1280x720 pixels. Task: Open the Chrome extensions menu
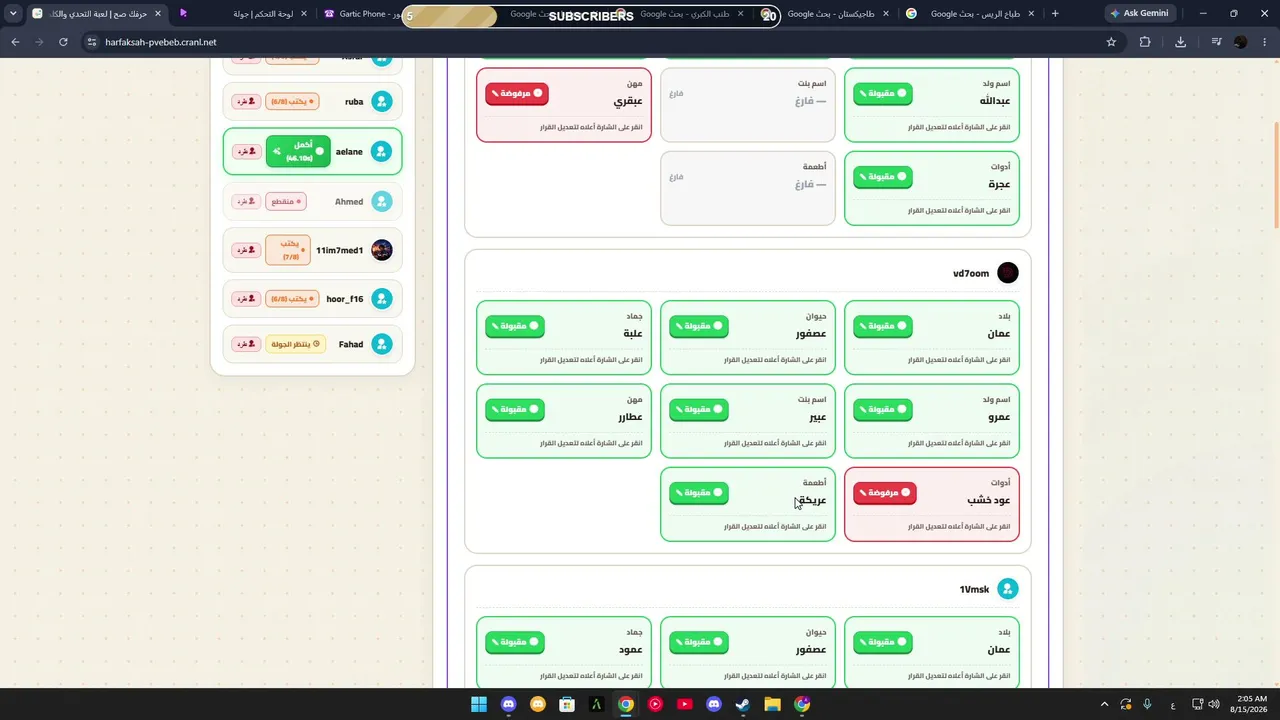[1145, 42]
